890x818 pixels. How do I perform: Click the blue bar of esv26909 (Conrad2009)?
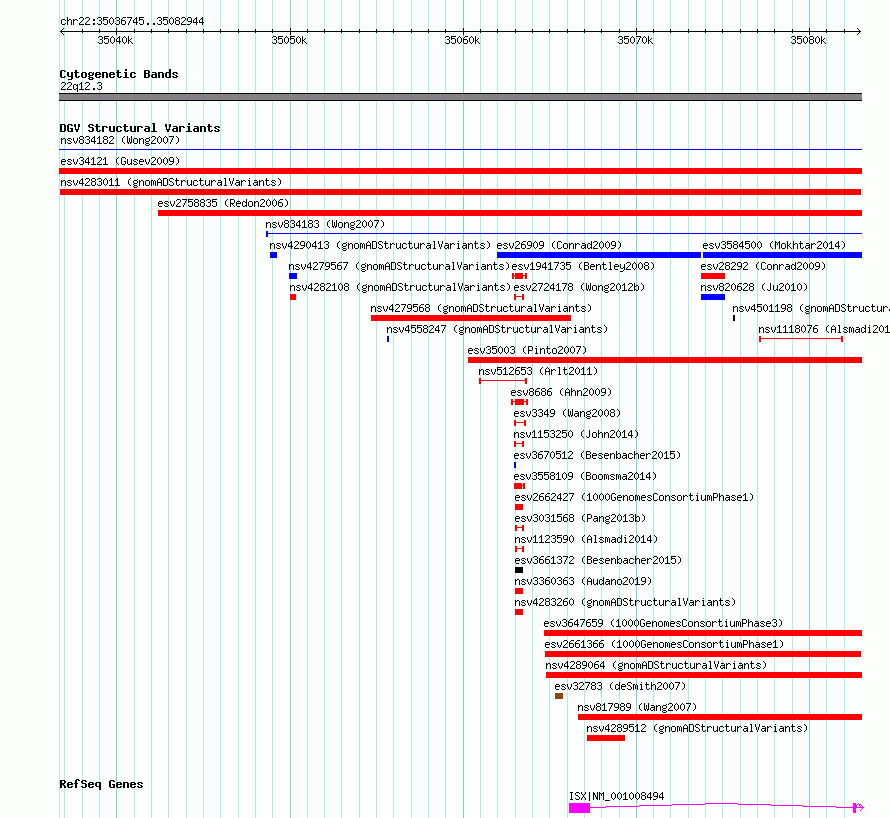pyautogui.click(x=599, y=255)
